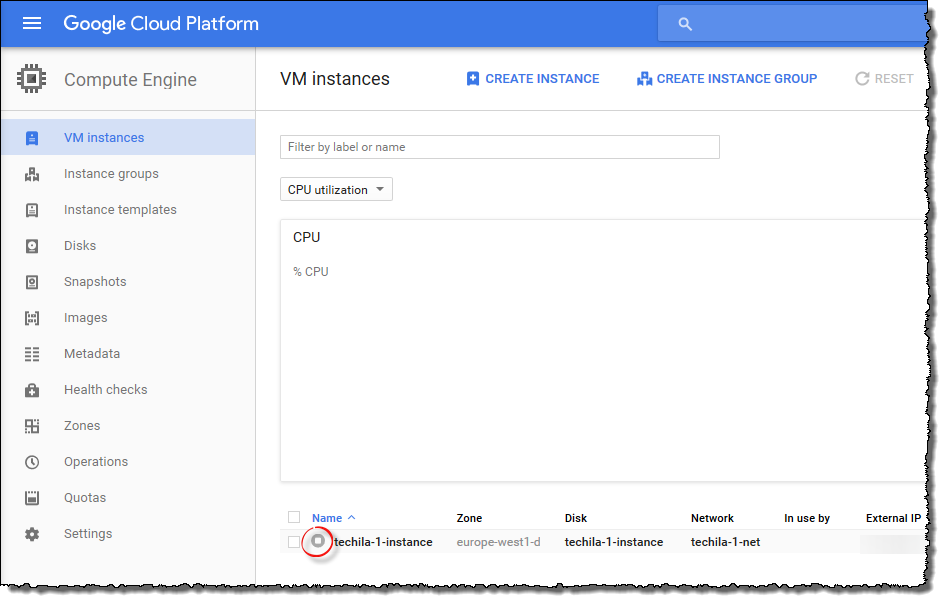Click the stopped status icon for techila-1-instance
The height and width of the screenshot is (604, 947).
(318, 541)
